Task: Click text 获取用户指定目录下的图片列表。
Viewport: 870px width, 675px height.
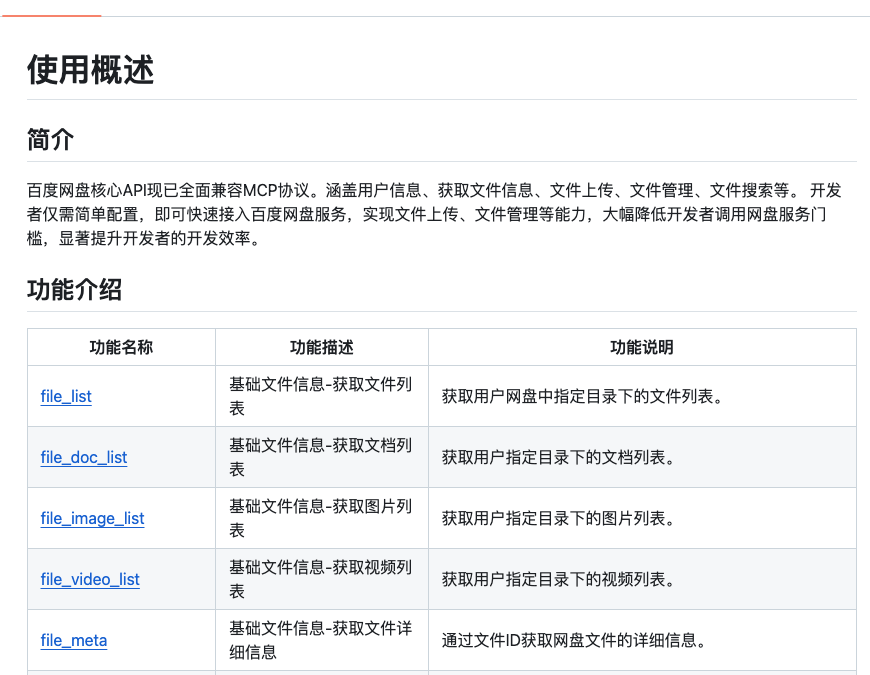Action: (x=558, y=519)
